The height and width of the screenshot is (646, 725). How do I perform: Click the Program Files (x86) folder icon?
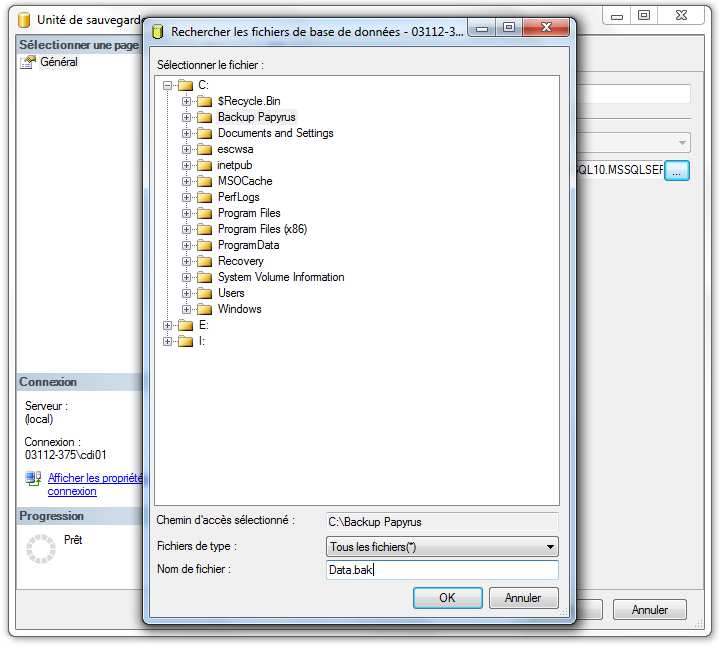click(x=204, y=229)
